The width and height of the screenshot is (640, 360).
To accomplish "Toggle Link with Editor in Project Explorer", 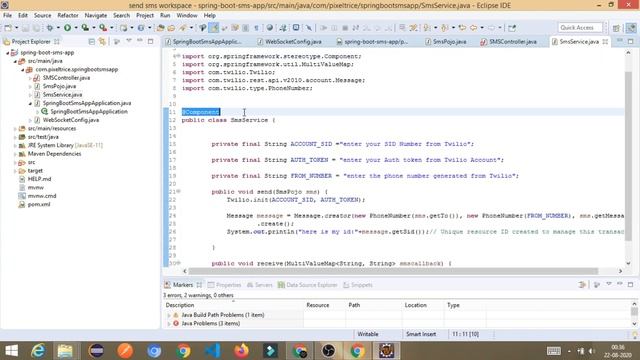I will 102,42.
